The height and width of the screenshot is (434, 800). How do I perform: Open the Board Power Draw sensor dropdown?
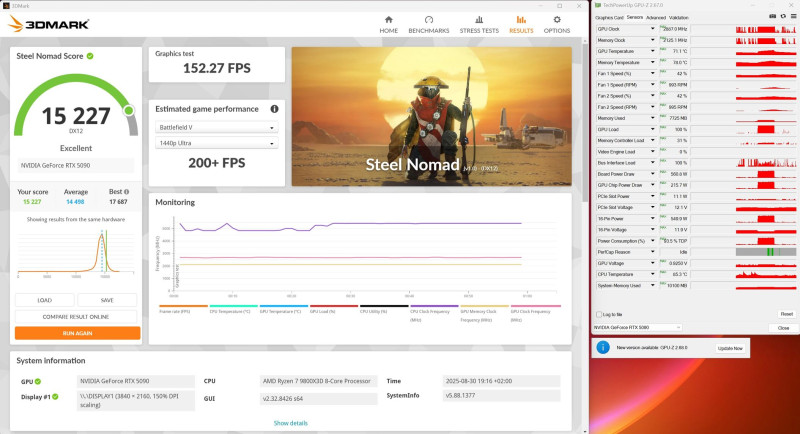coord(652,174)
